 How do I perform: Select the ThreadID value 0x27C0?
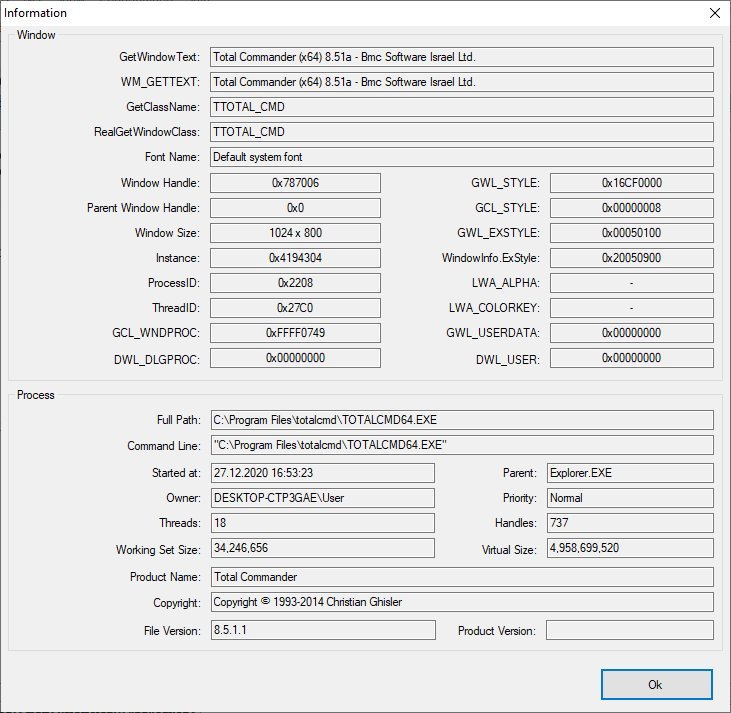point(295,308)
